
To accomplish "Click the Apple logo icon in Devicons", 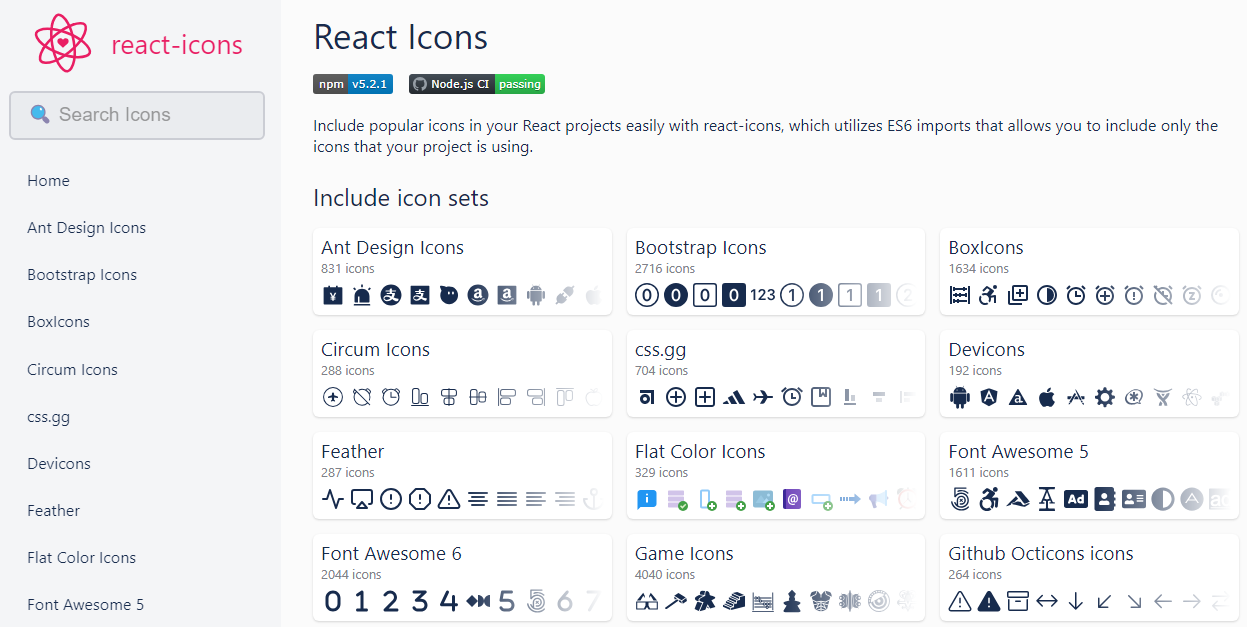I will point(1047,397).
